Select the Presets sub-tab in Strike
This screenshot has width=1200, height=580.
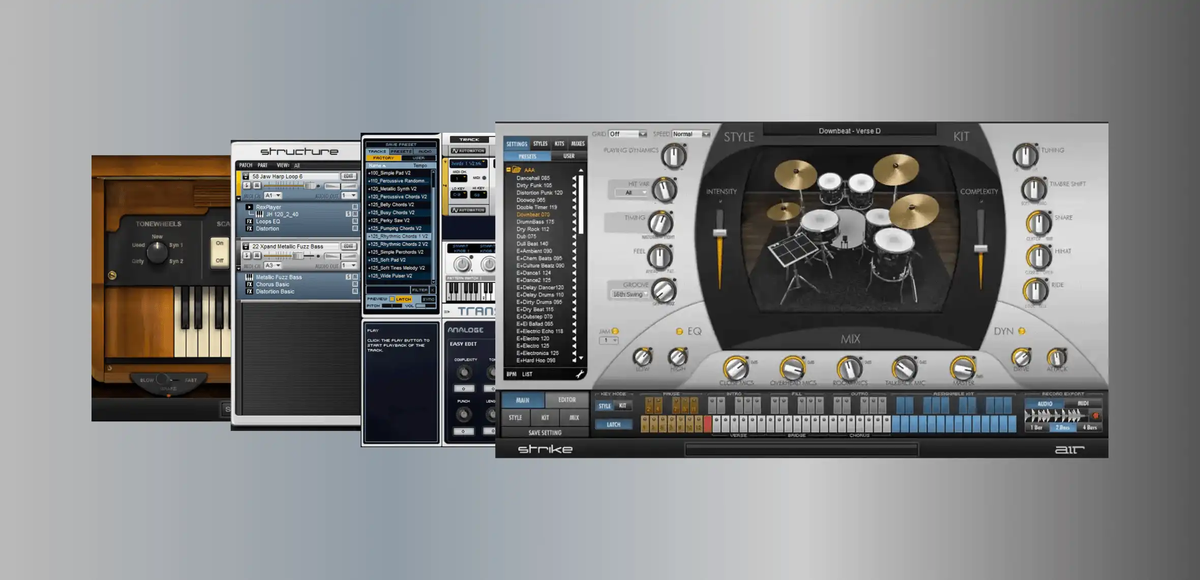(527, 156)
